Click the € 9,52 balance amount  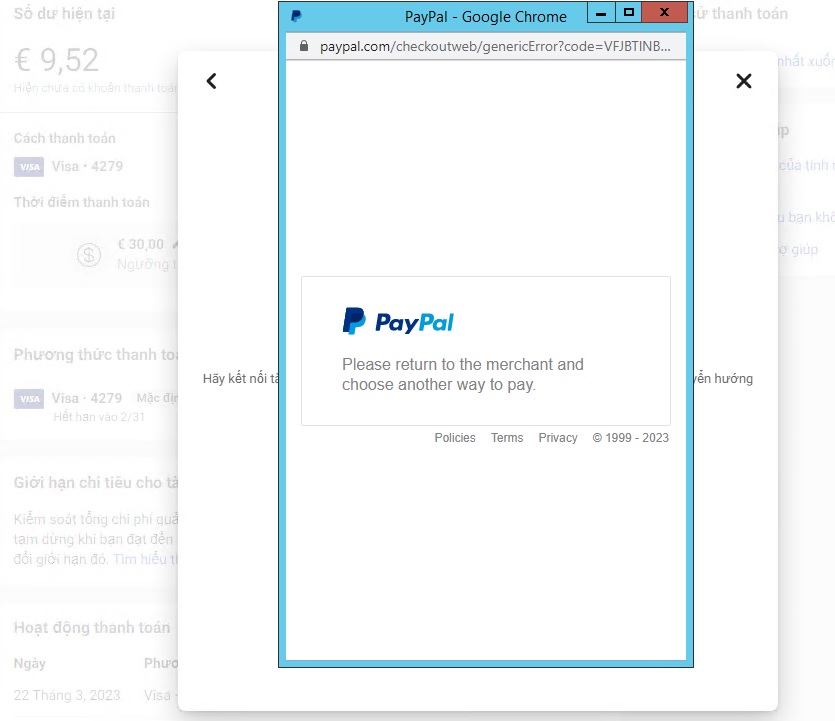(x=56, y=60)
